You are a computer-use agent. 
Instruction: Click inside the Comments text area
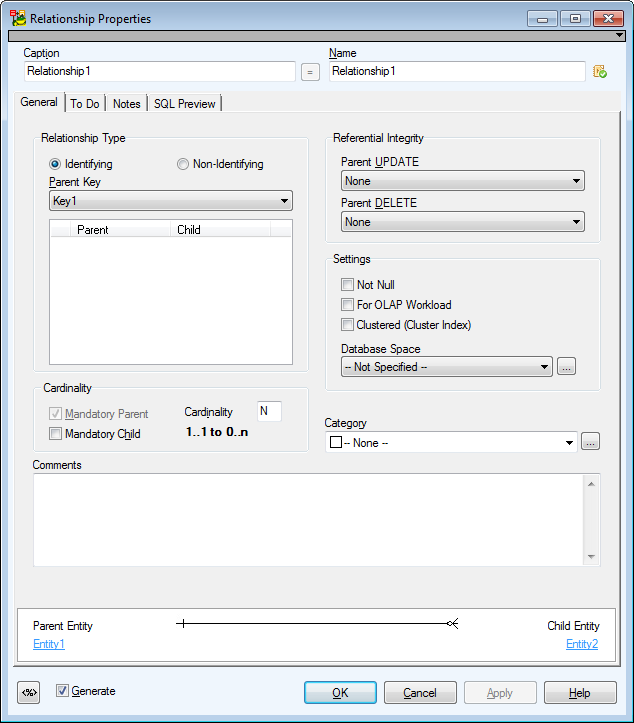[308, 520]
